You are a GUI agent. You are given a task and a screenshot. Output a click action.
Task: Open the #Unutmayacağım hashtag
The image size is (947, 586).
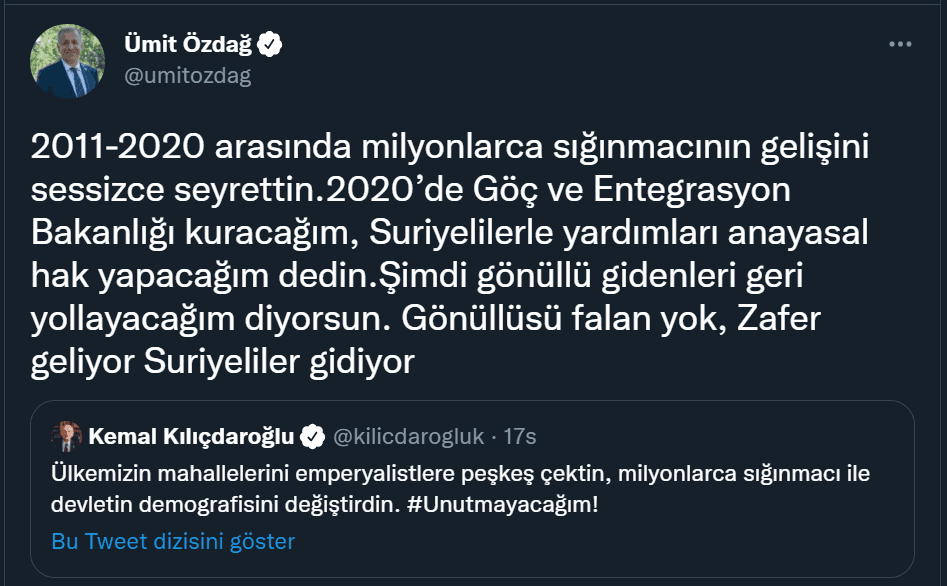[x=503, y=504]
